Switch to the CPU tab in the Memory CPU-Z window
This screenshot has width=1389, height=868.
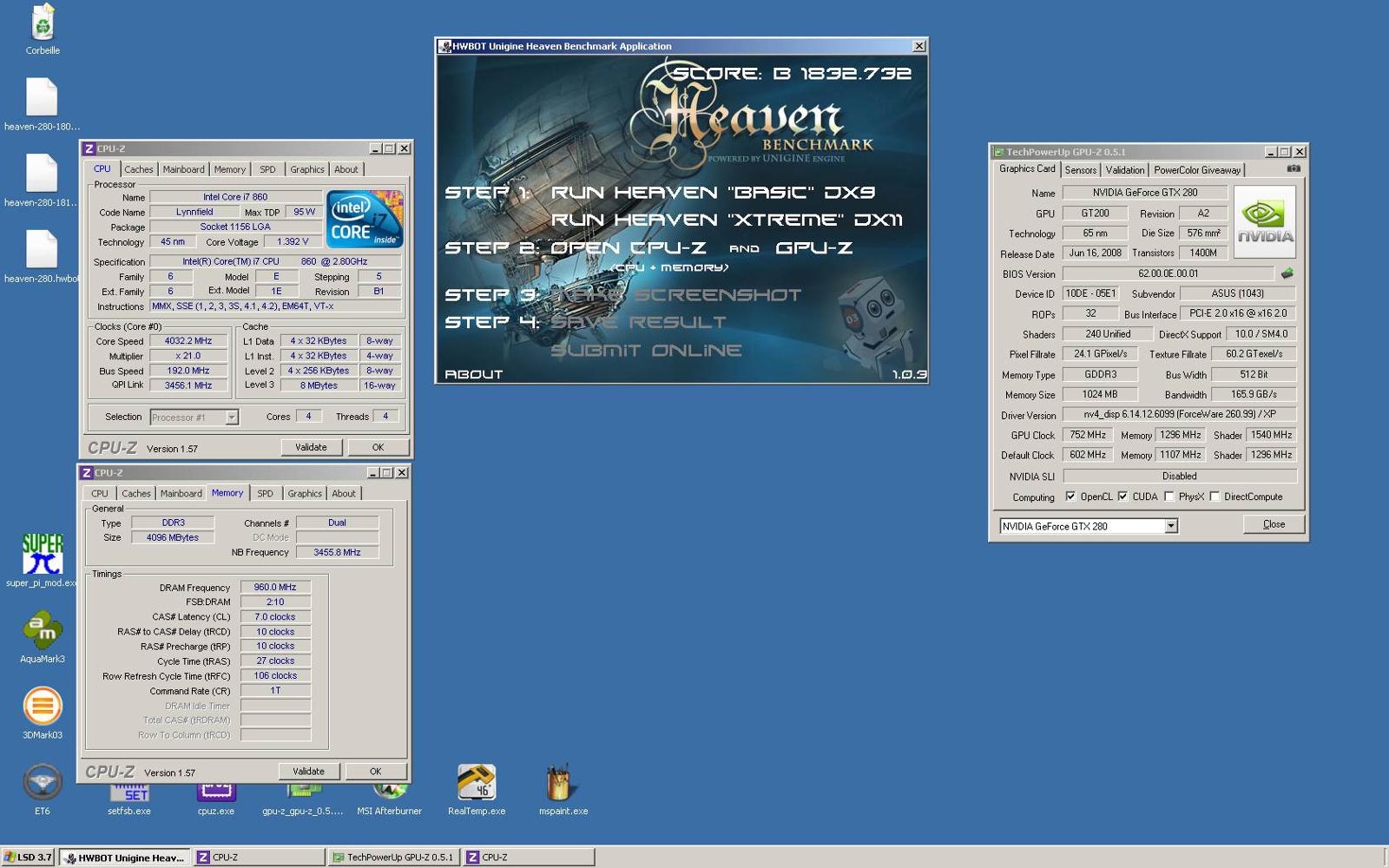click(x=100, y=493)
